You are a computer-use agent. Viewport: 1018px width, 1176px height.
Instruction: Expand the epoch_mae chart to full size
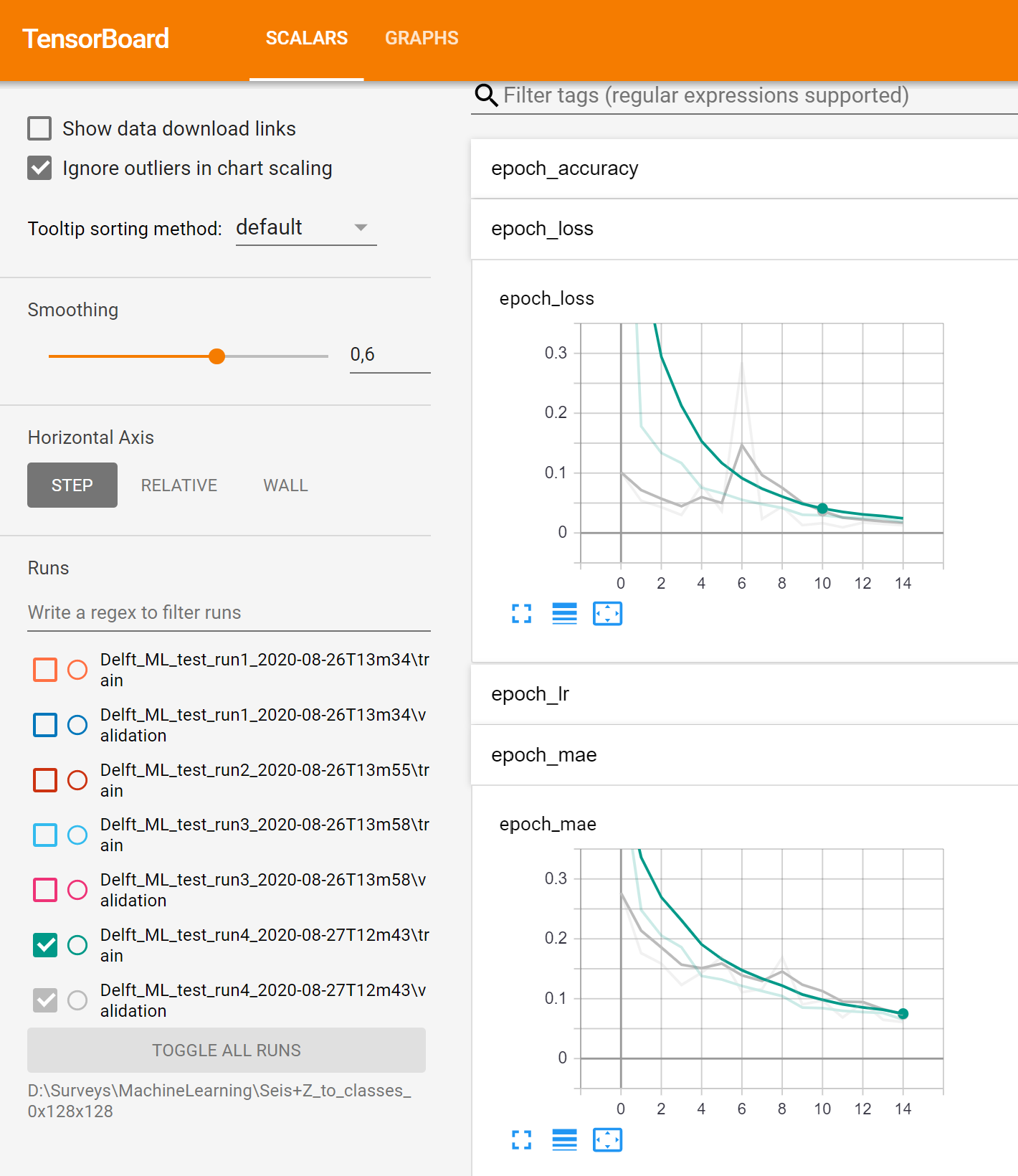click(x=521, y=1139)
